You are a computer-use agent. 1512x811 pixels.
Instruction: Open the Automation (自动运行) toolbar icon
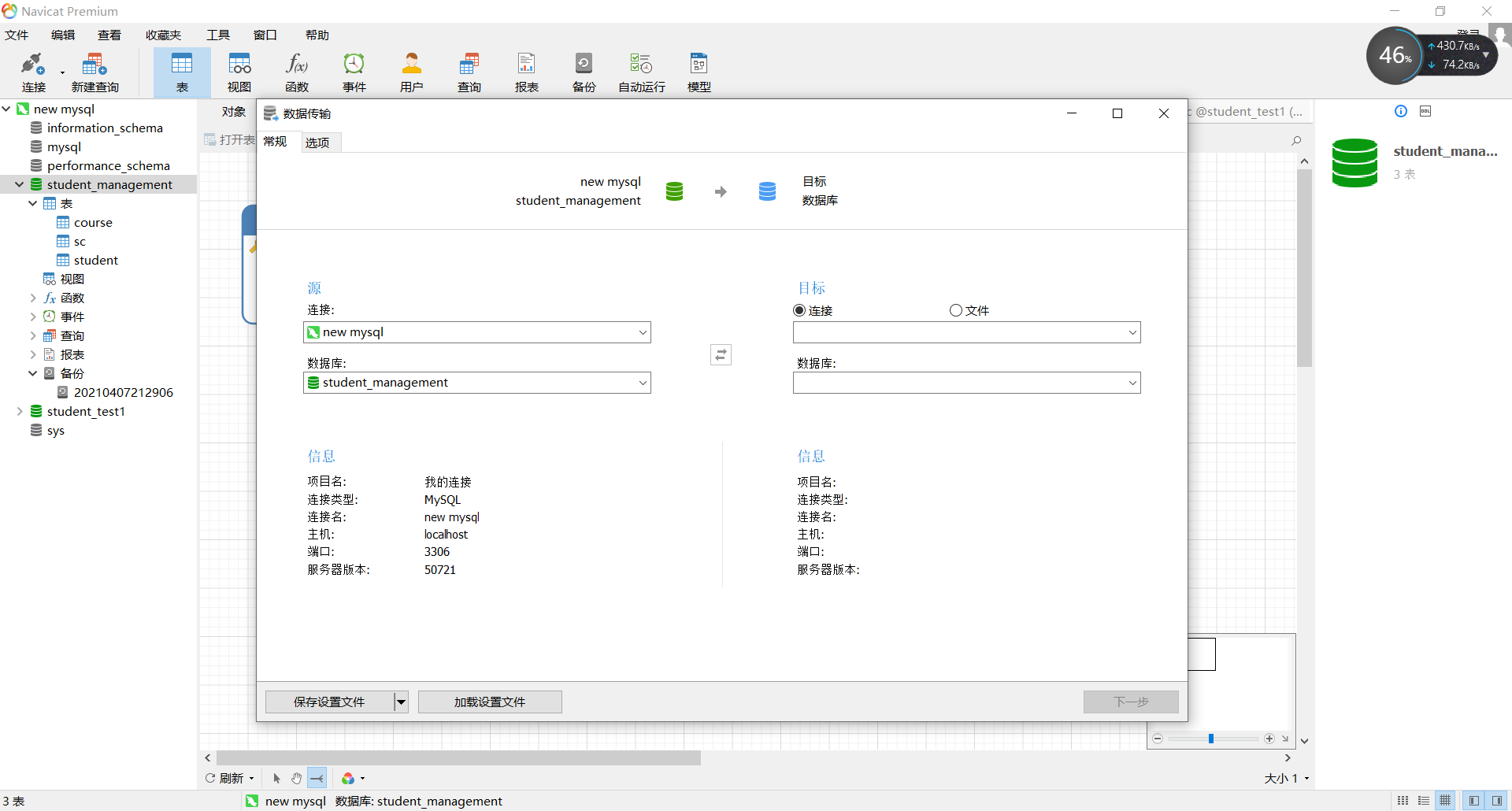click(642, 72)
